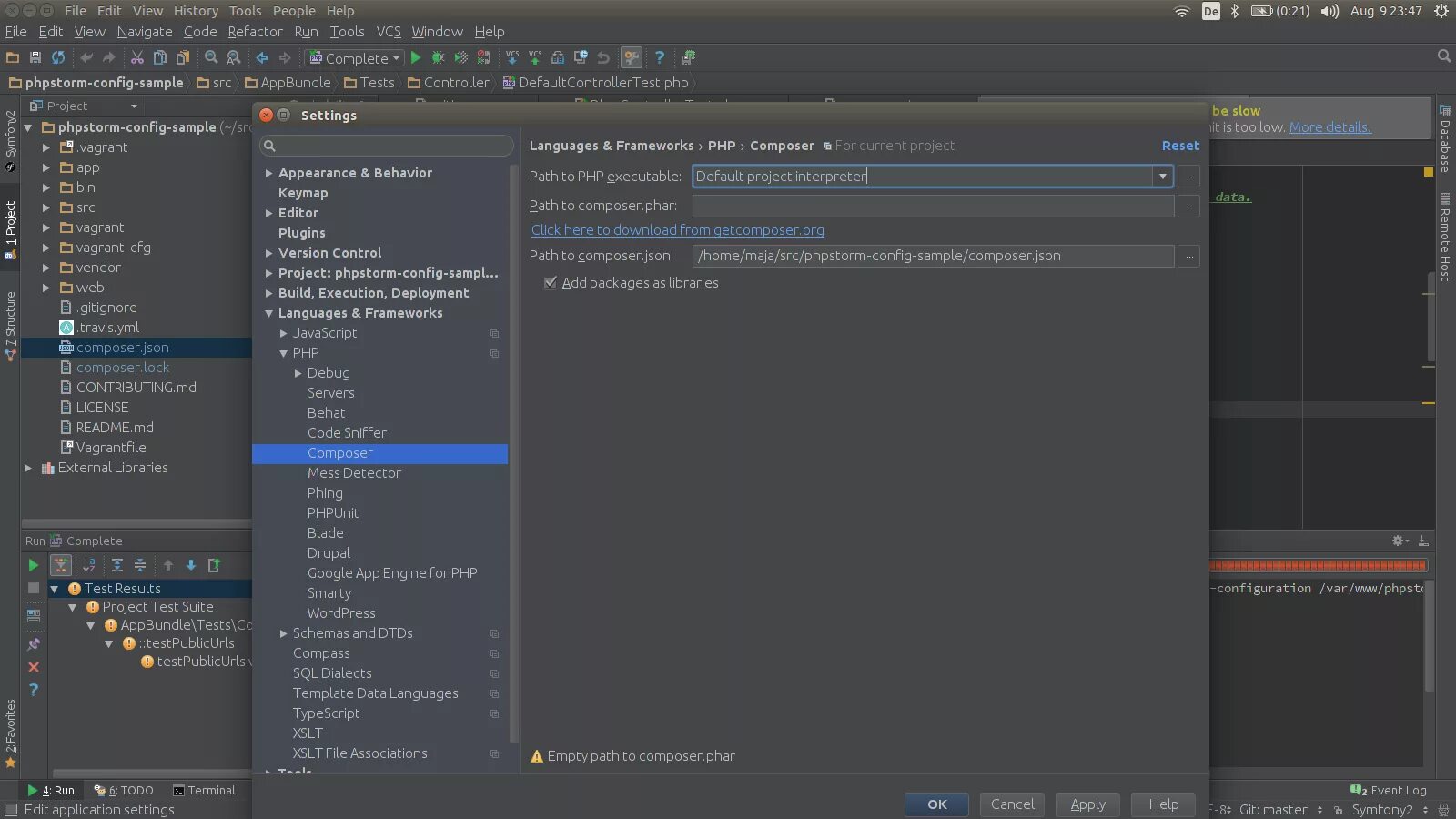Click the OK button in Settings
1456x819 pixels.
937,804
